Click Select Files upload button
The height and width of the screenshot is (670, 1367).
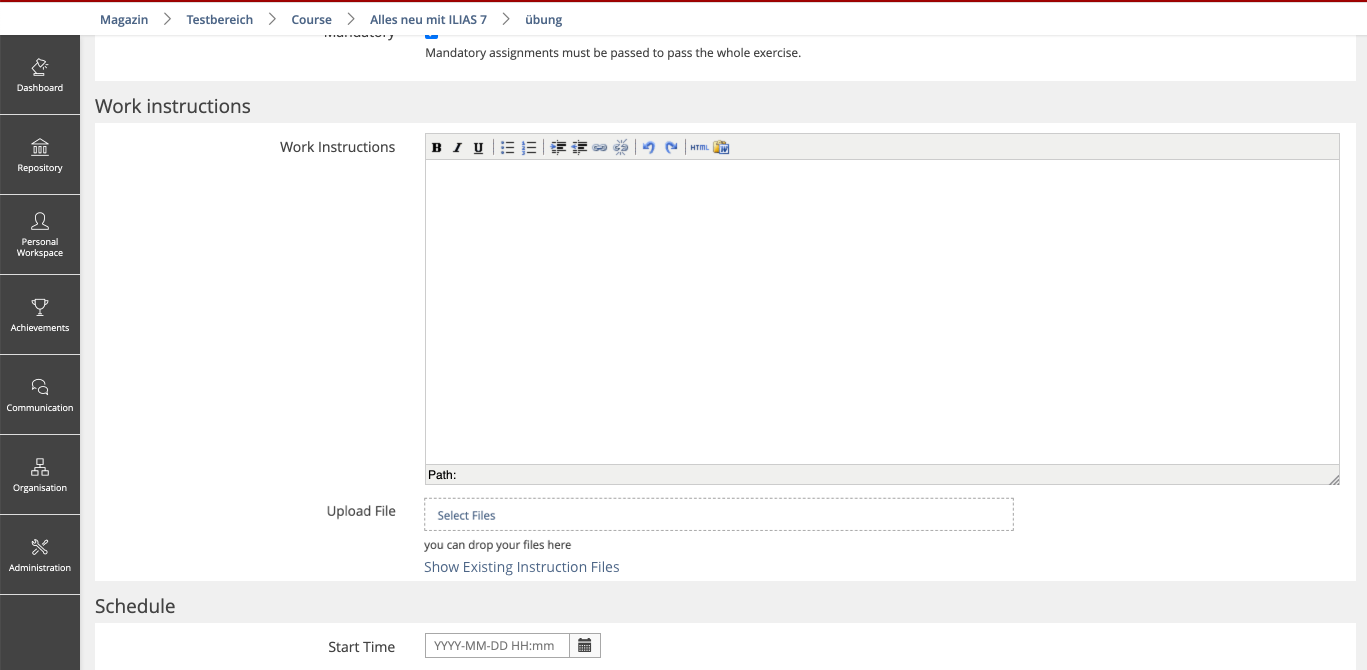pos(467,515)
